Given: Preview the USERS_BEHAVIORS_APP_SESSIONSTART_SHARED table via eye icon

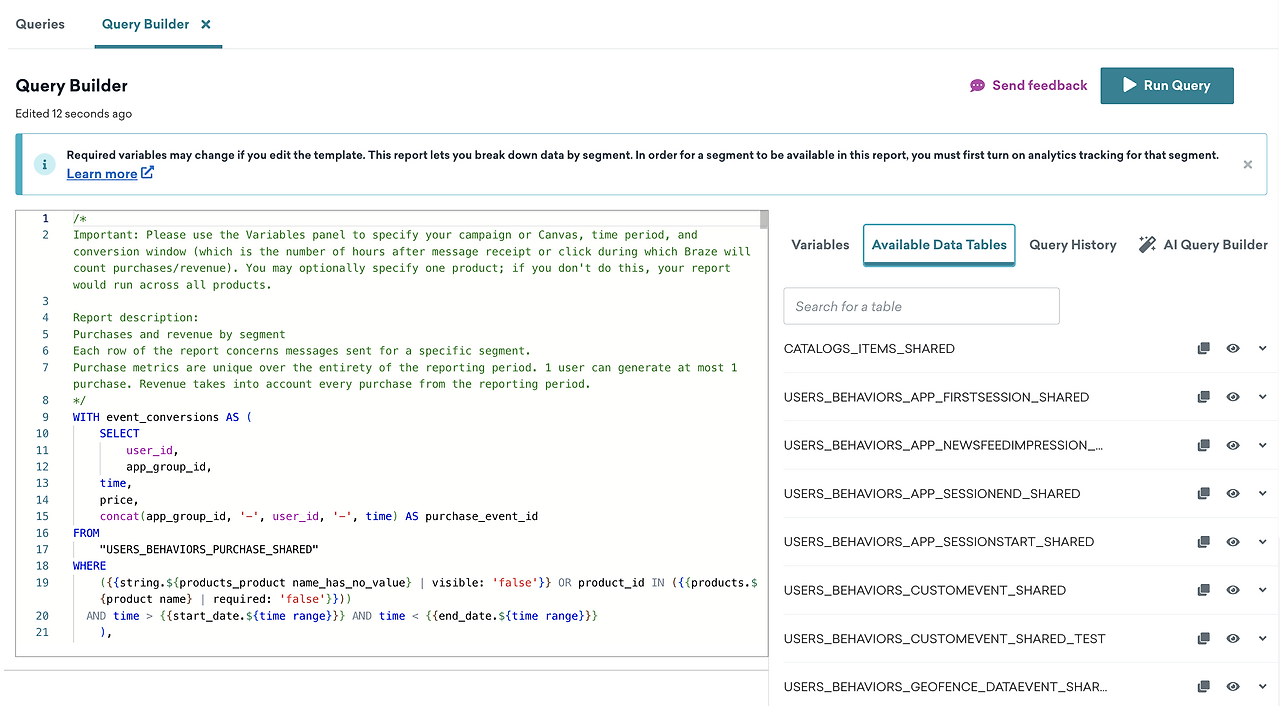Looking at the screenshot, I should 1233,542.
